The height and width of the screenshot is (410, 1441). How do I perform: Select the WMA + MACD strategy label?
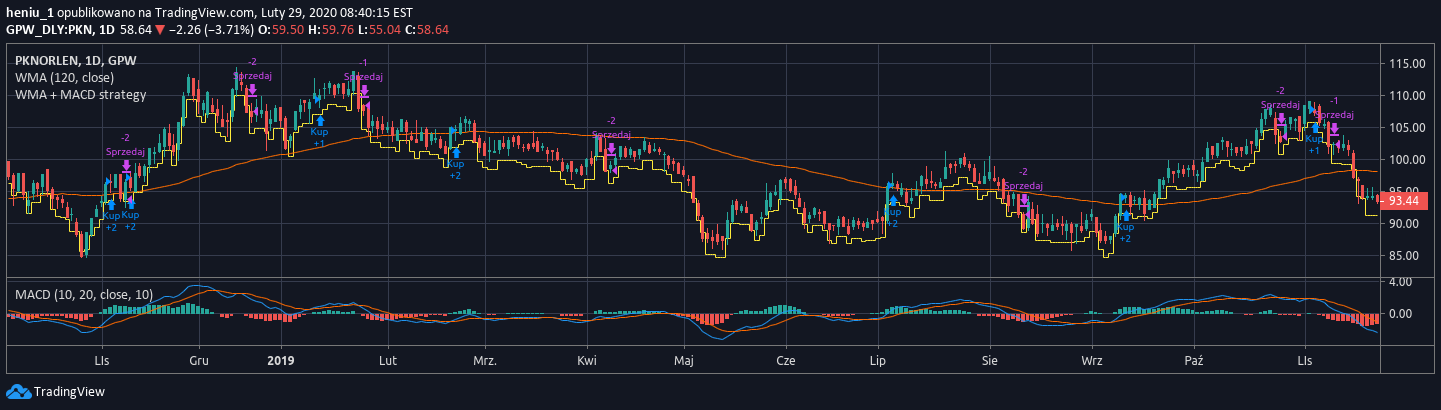pos(81,95)
